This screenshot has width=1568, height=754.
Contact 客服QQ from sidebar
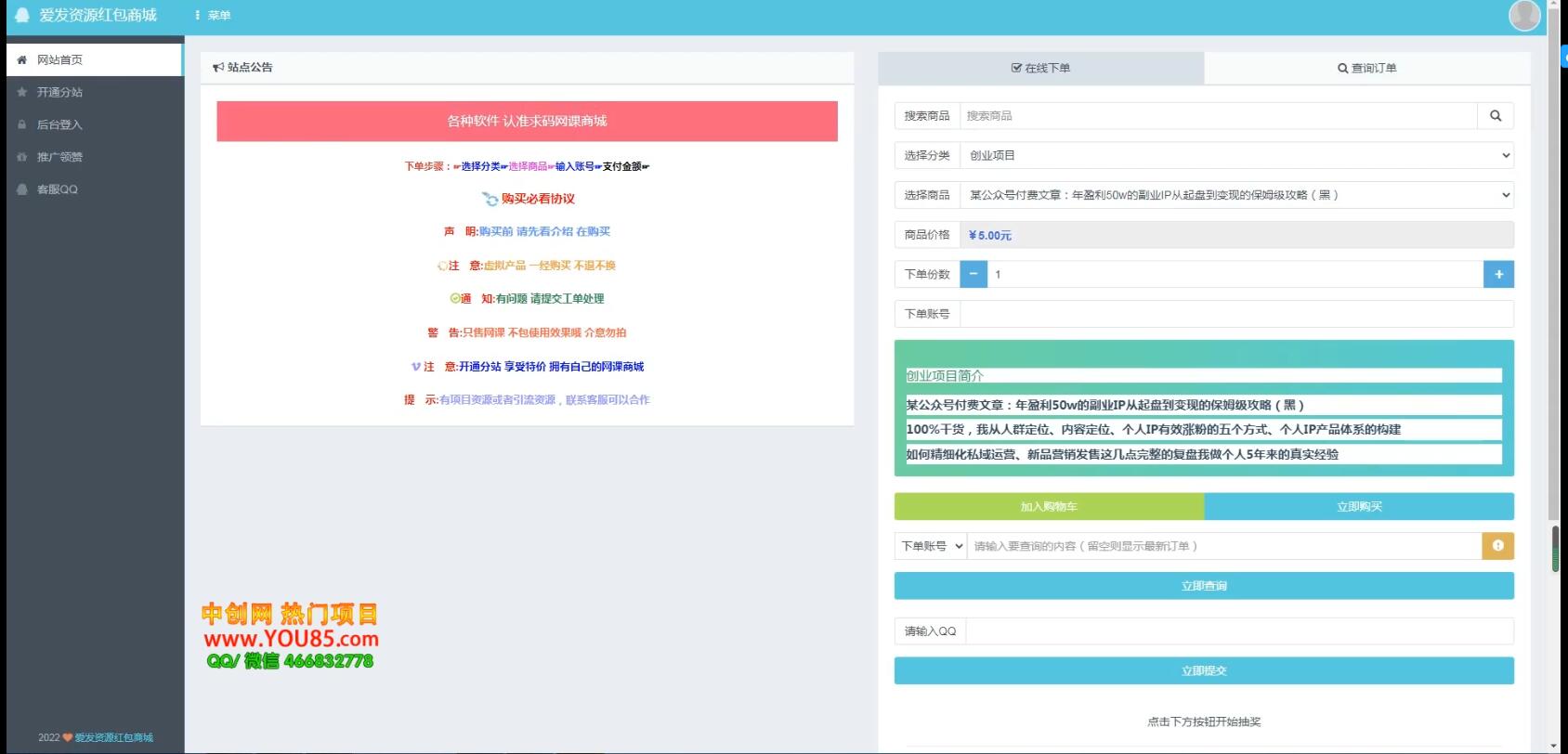click(57, 189)
